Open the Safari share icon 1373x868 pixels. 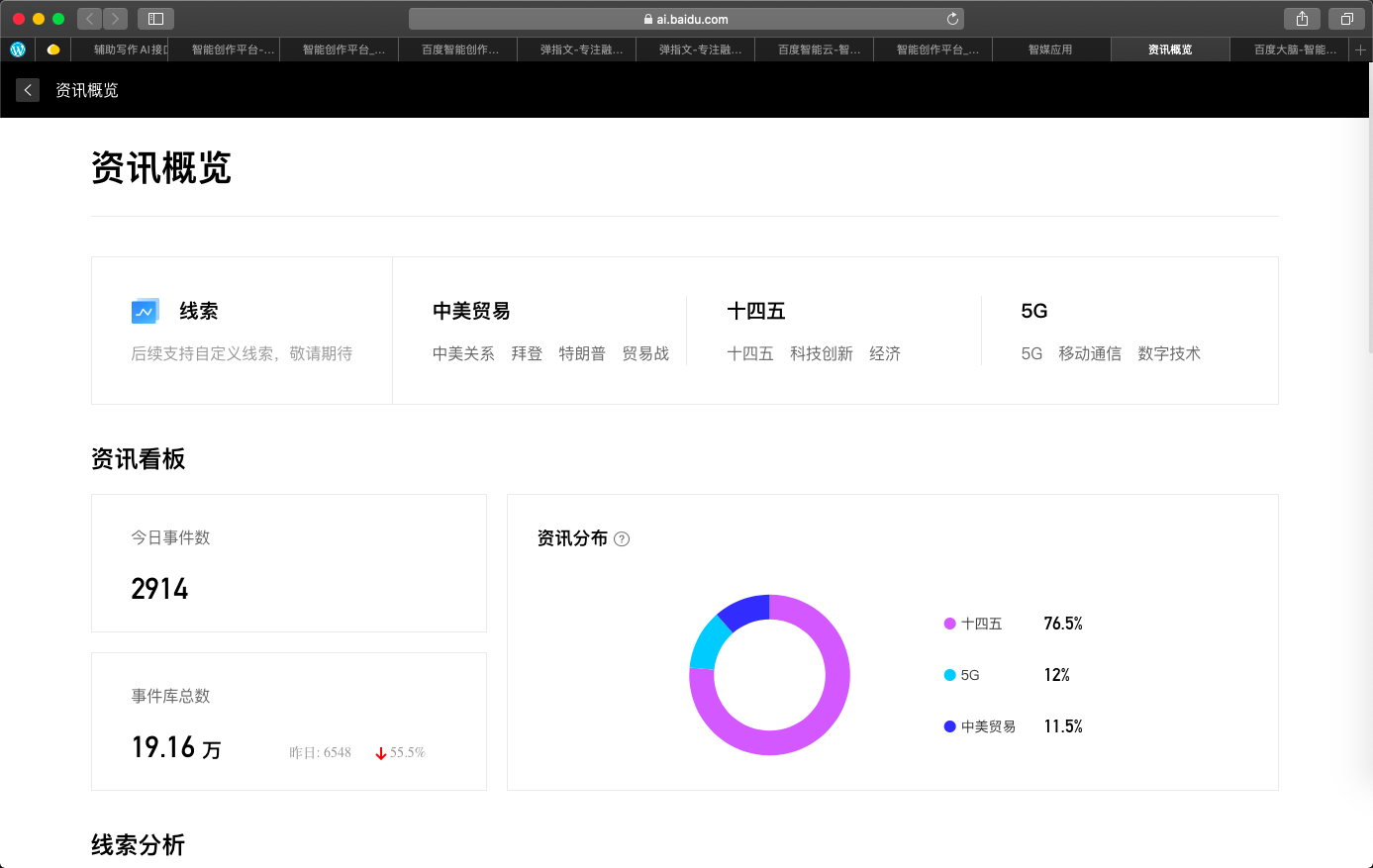click(x=1302, y=19)
